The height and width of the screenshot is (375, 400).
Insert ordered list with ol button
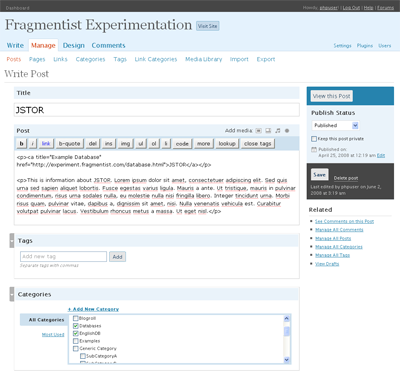154,144
